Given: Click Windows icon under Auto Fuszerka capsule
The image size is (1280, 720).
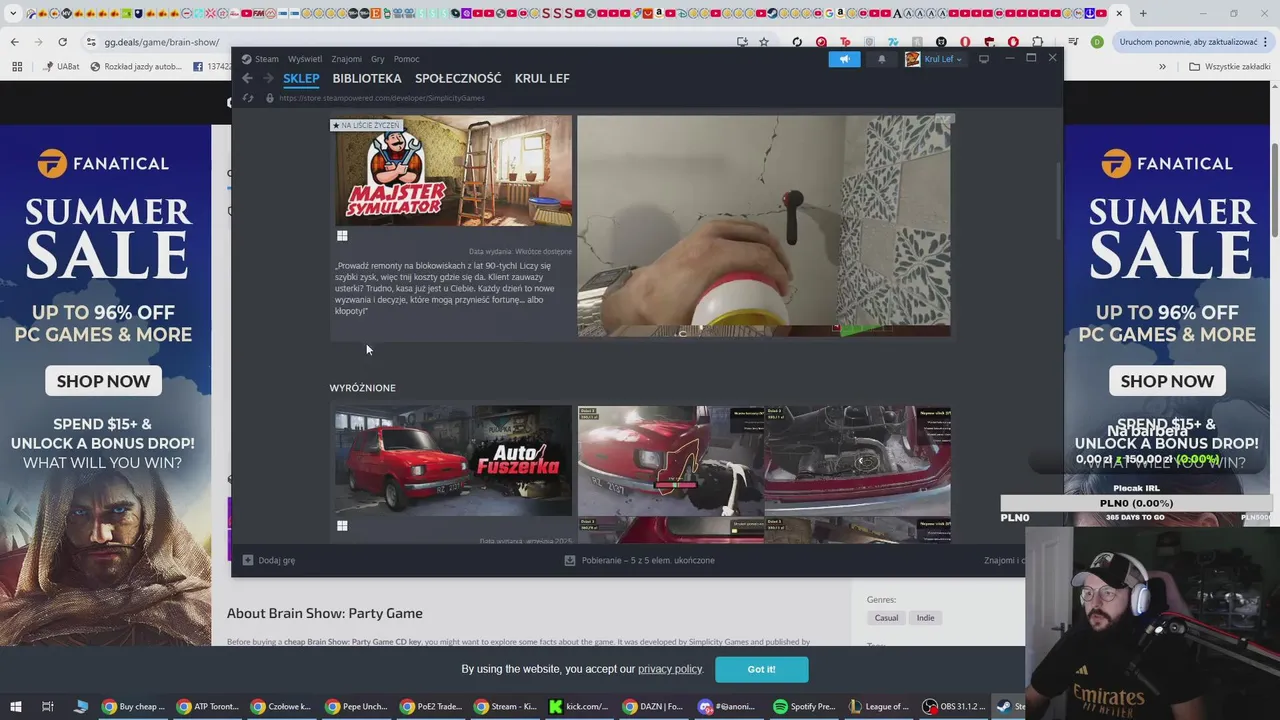Looking at the screenshot, I should (342, 526).
